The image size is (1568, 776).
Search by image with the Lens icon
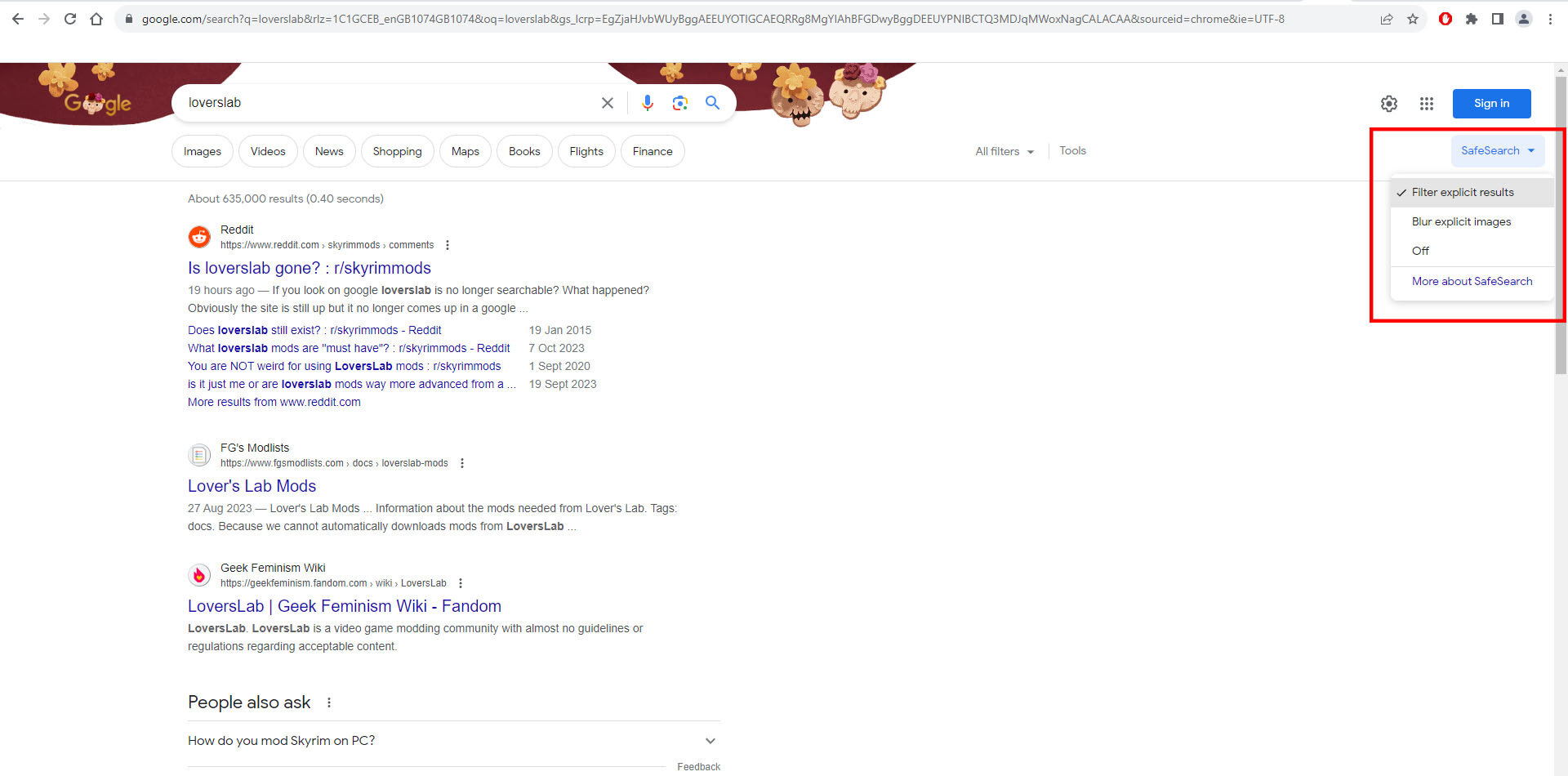coord(680,103)
